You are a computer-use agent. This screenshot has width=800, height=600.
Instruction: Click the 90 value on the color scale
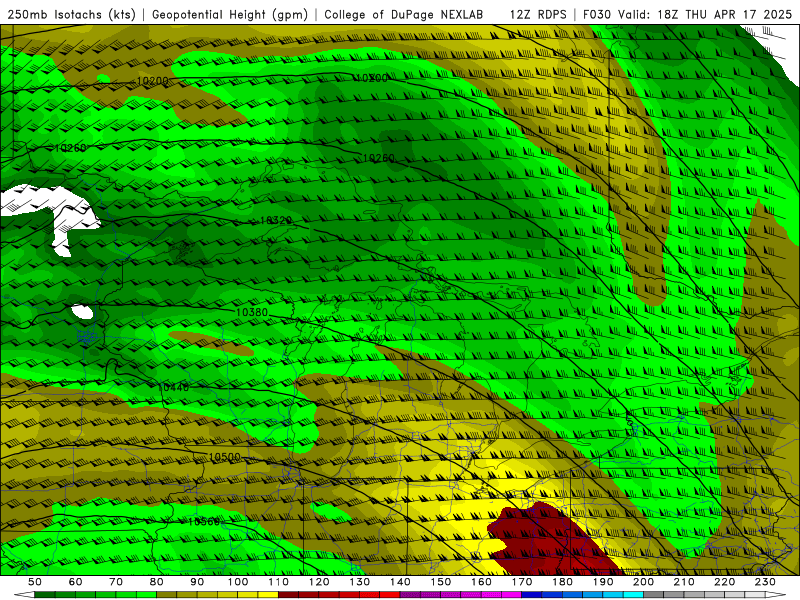pos(197,582)
